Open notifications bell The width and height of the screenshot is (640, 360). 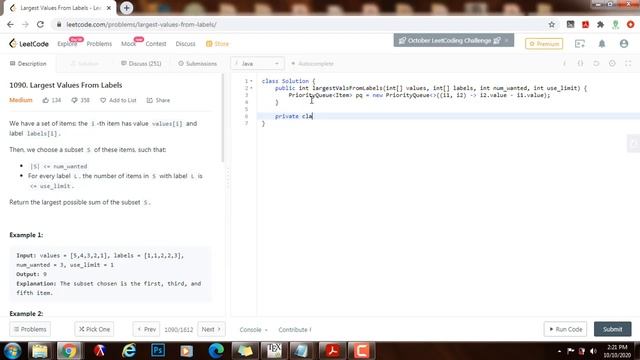click(602, 44)
